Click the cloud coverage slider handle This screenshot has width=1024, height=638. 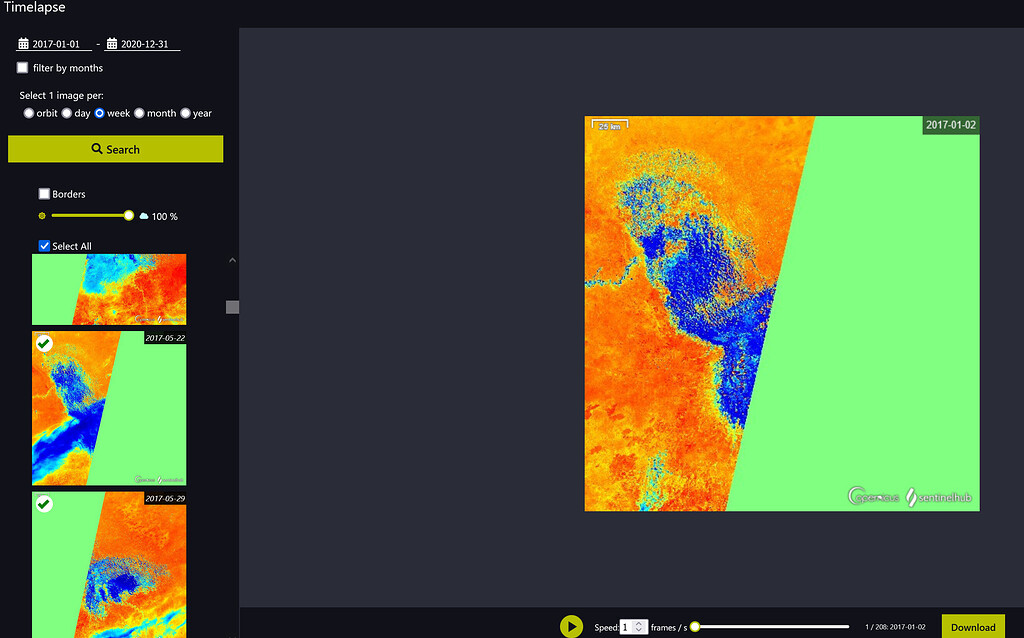pyautogui.click(x=129, y=215)
